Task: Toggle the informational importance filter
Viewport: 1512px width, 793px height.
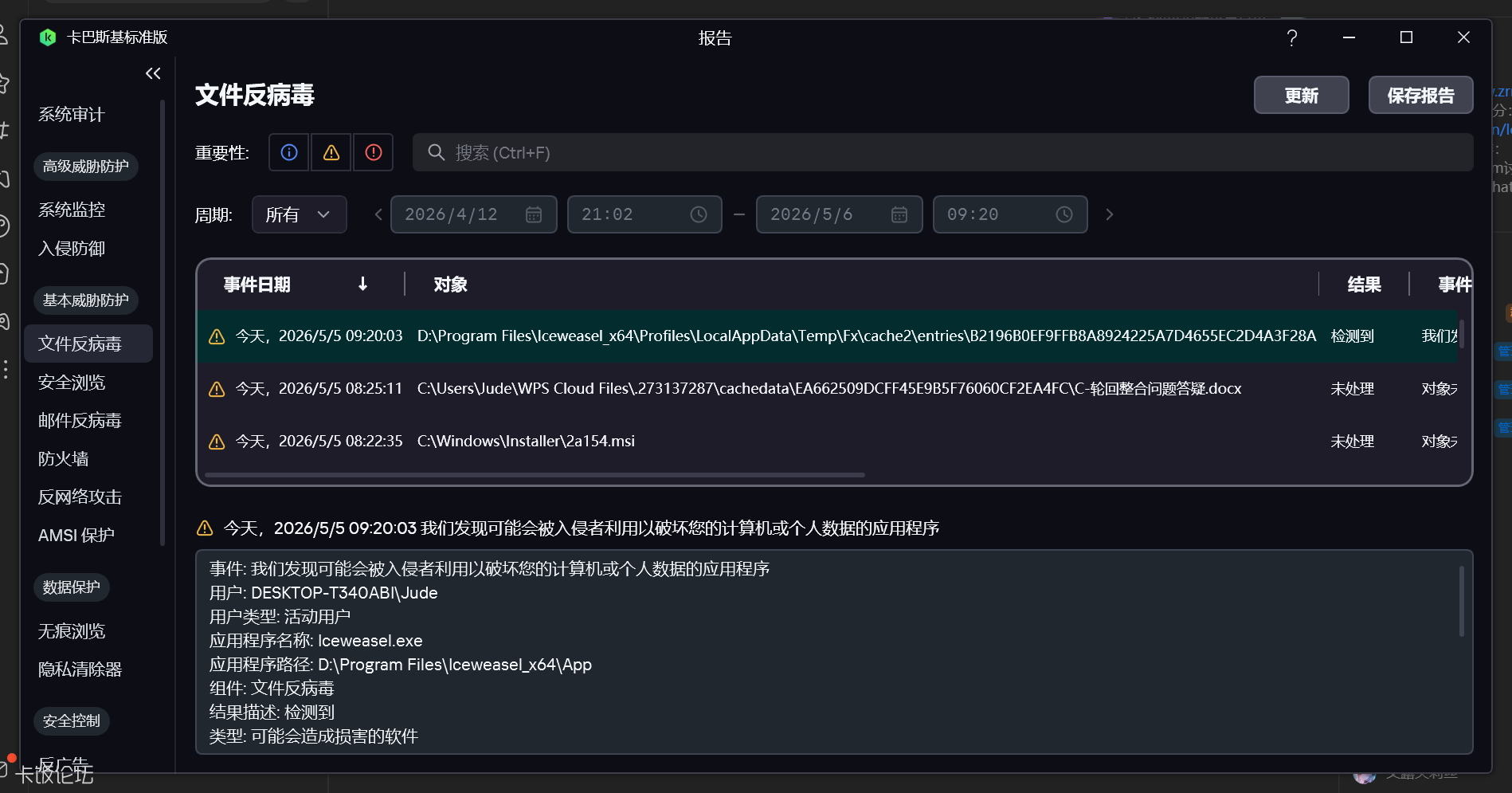Action: coord(289,152)
